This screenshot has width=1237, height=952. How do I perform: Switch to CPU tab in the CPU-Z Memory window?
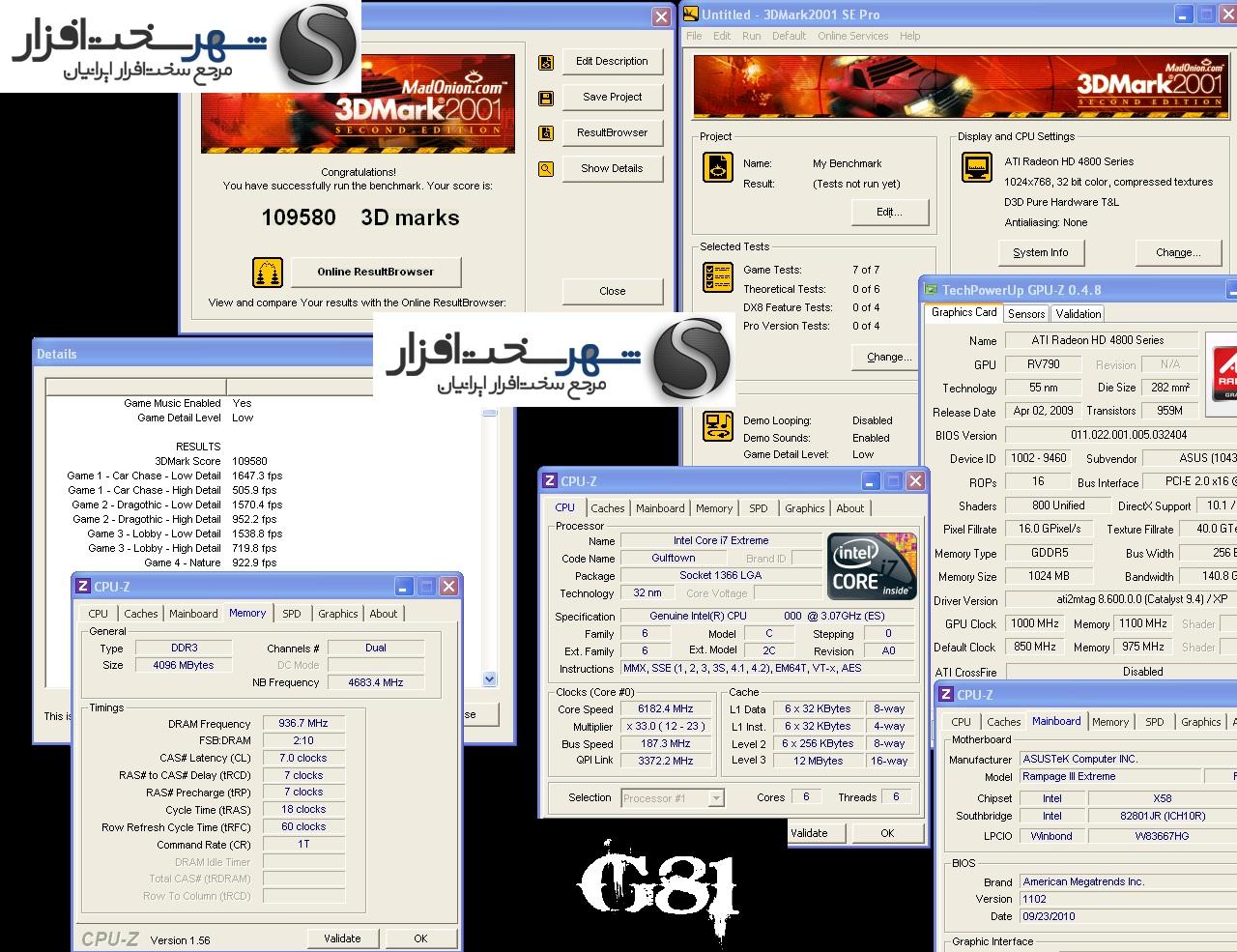point(99,614)
